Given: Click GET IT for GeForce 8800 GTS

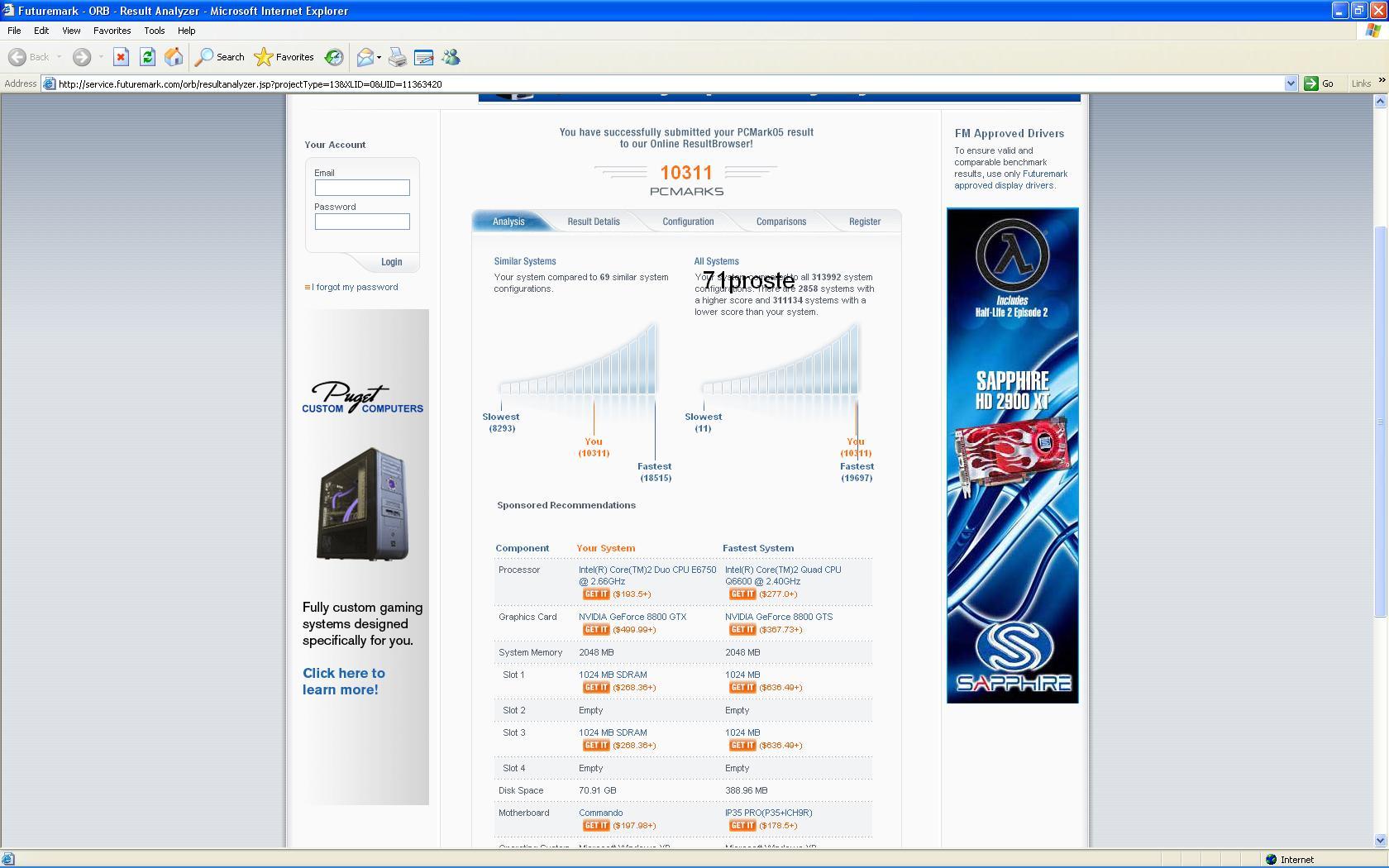Looking at the screenshot, I should point(742,630).
